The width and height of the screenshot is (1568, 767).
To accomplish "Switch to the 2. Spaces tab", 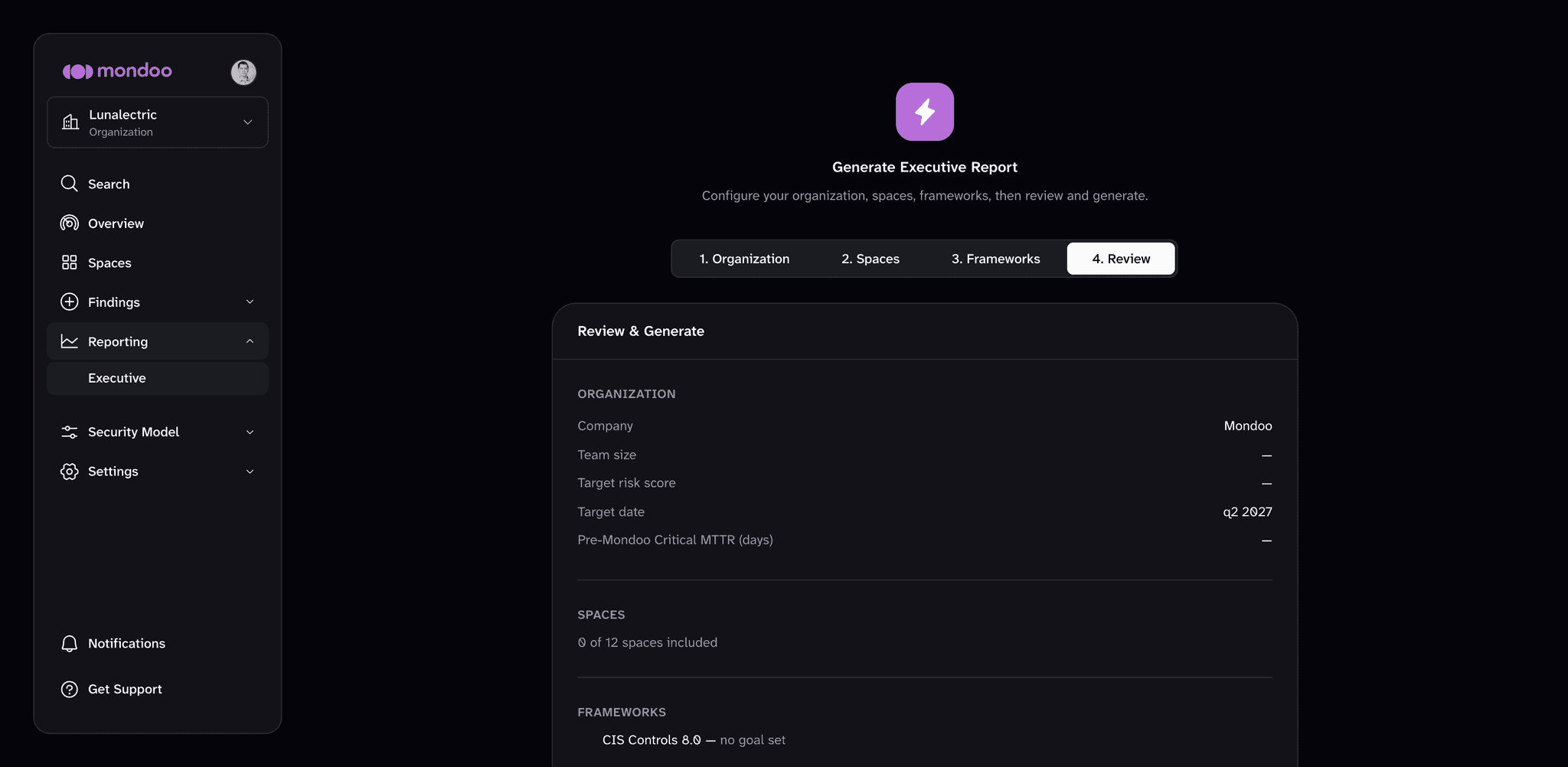I will tap(871, 259).
